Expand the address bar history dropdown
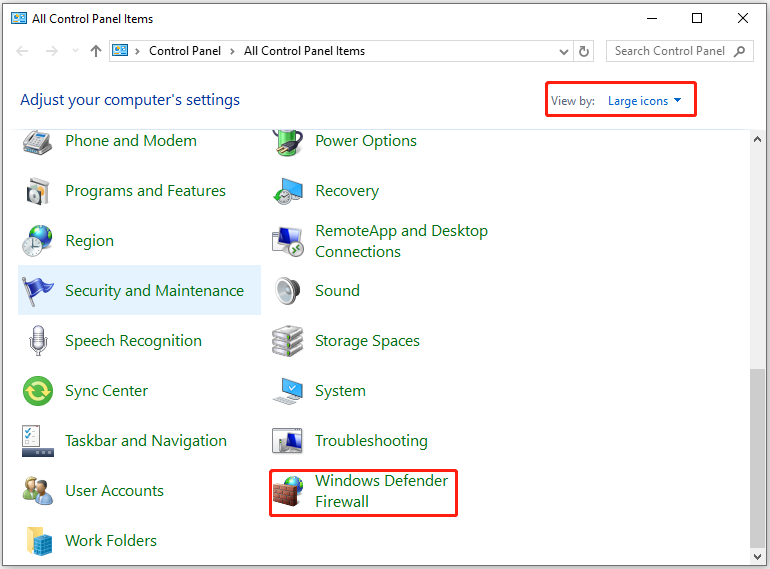 564,51
